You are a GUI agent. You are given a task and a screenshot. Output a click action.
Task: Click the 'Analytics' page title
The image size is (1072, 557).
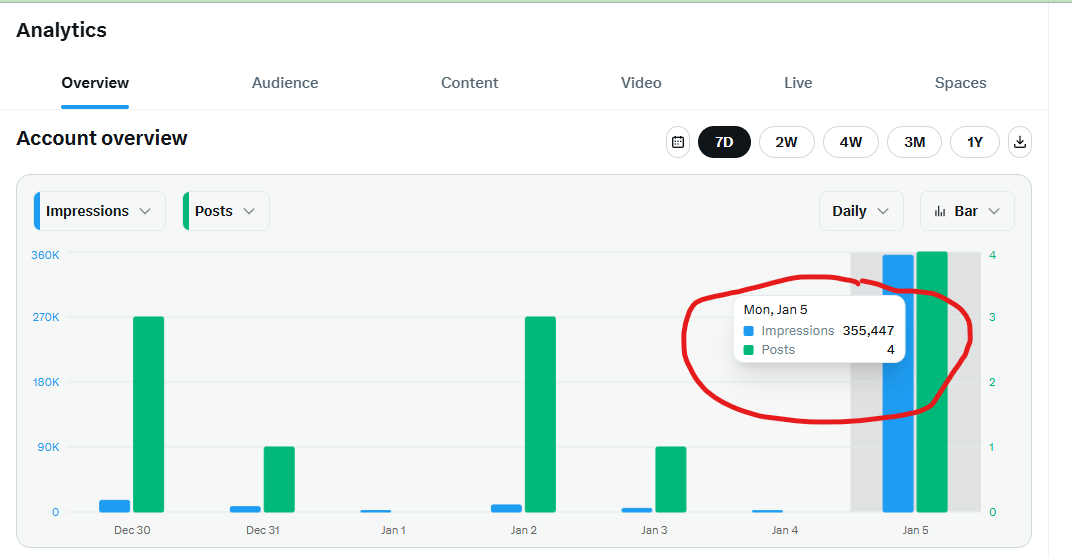pos(62,30)
